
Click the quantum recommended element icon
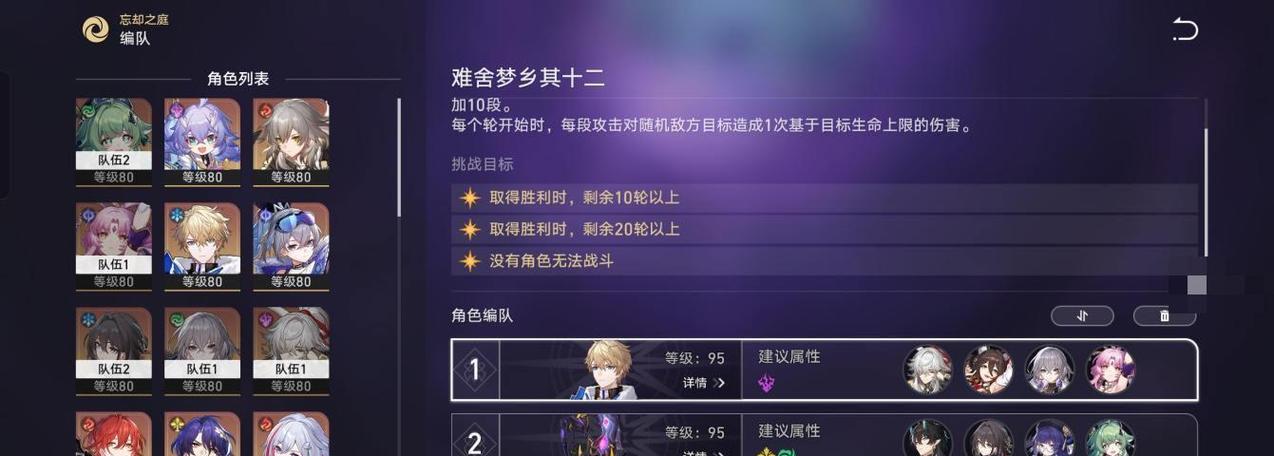tap(767, 383)
